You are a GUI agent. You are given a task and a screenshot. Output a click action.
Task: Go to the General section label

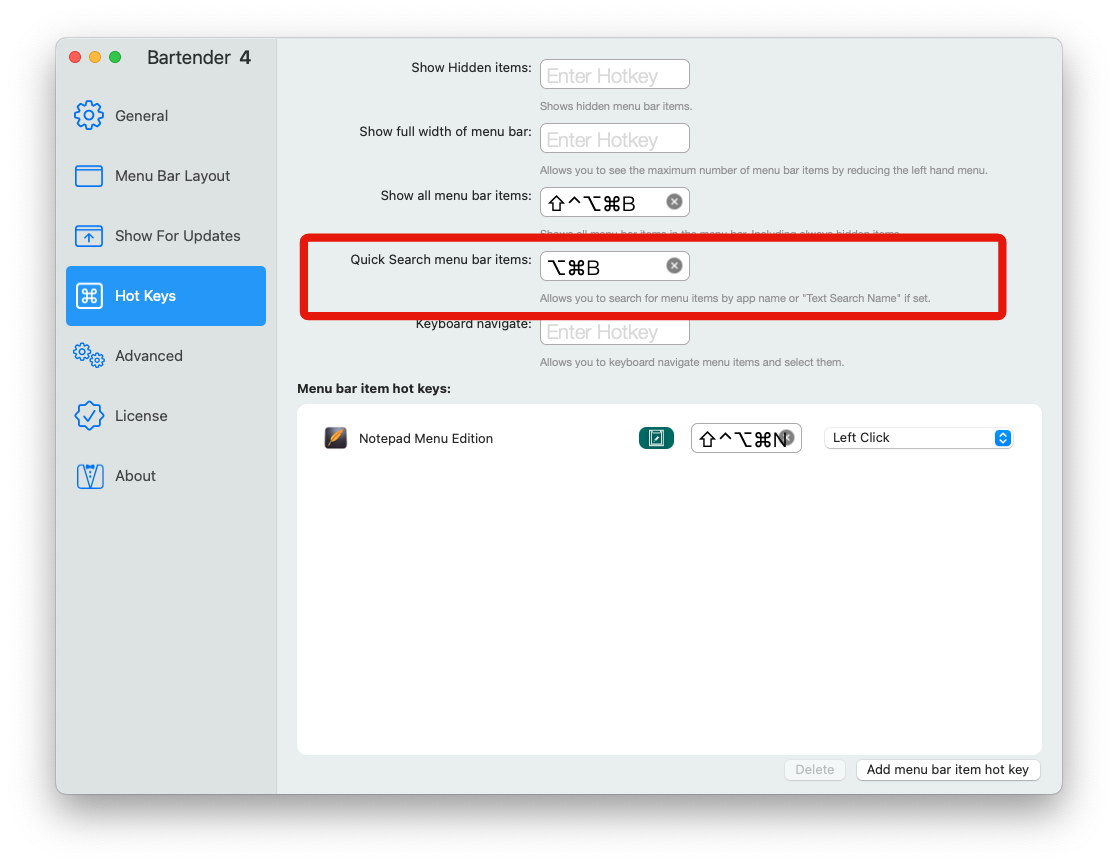141,116
